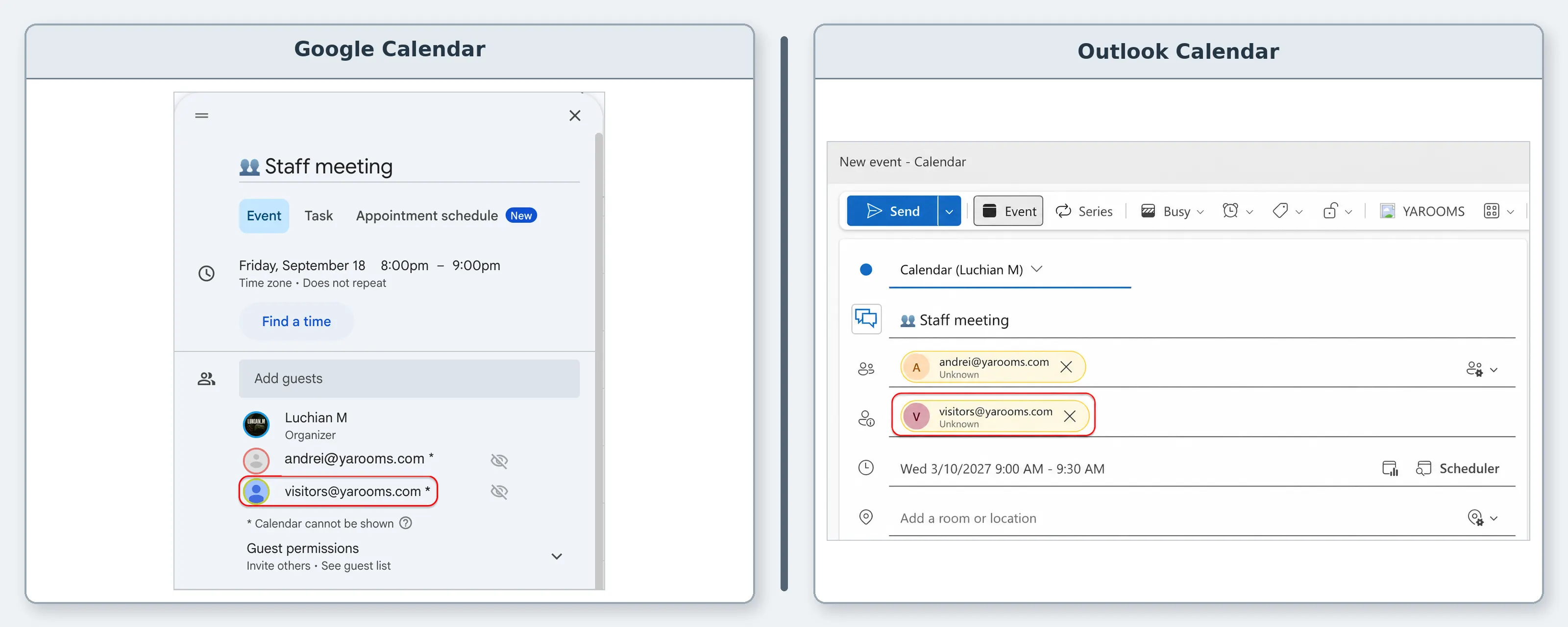The image size is (1568, 627).
Task: Open the Busy status dropdown
Action: coord(1172,211)
